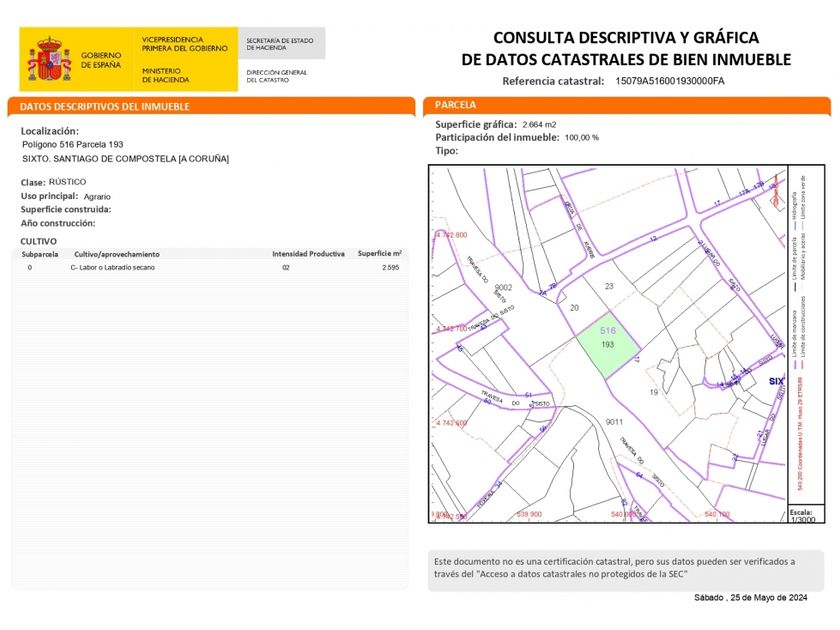Click the blue "SIX" place label on the map
Screen dimensions: 840x630
click(776, 381)
